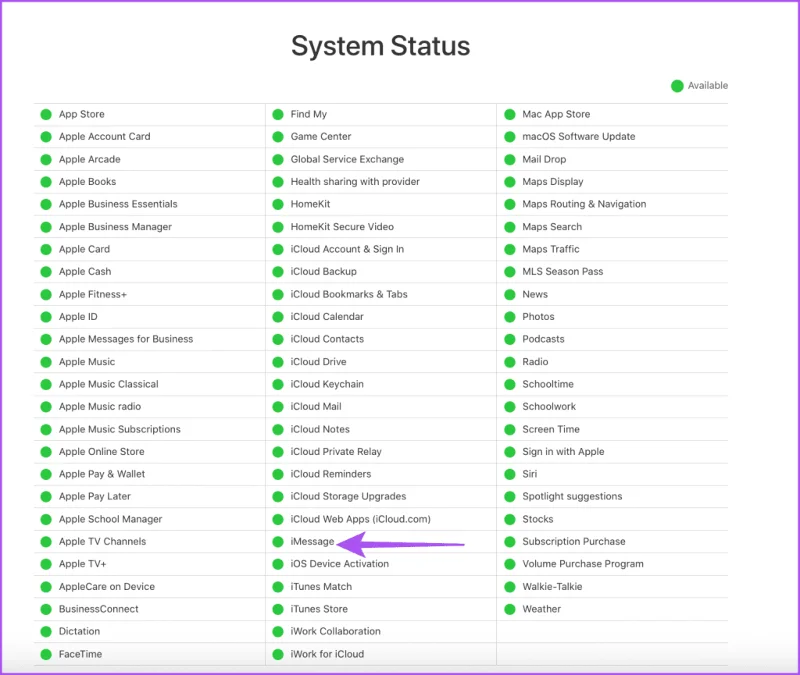Image resolution: width=800 pixels, height=675 pixels.
Task: Click the Apple Cash service name
Action: (x=85, y=272)
